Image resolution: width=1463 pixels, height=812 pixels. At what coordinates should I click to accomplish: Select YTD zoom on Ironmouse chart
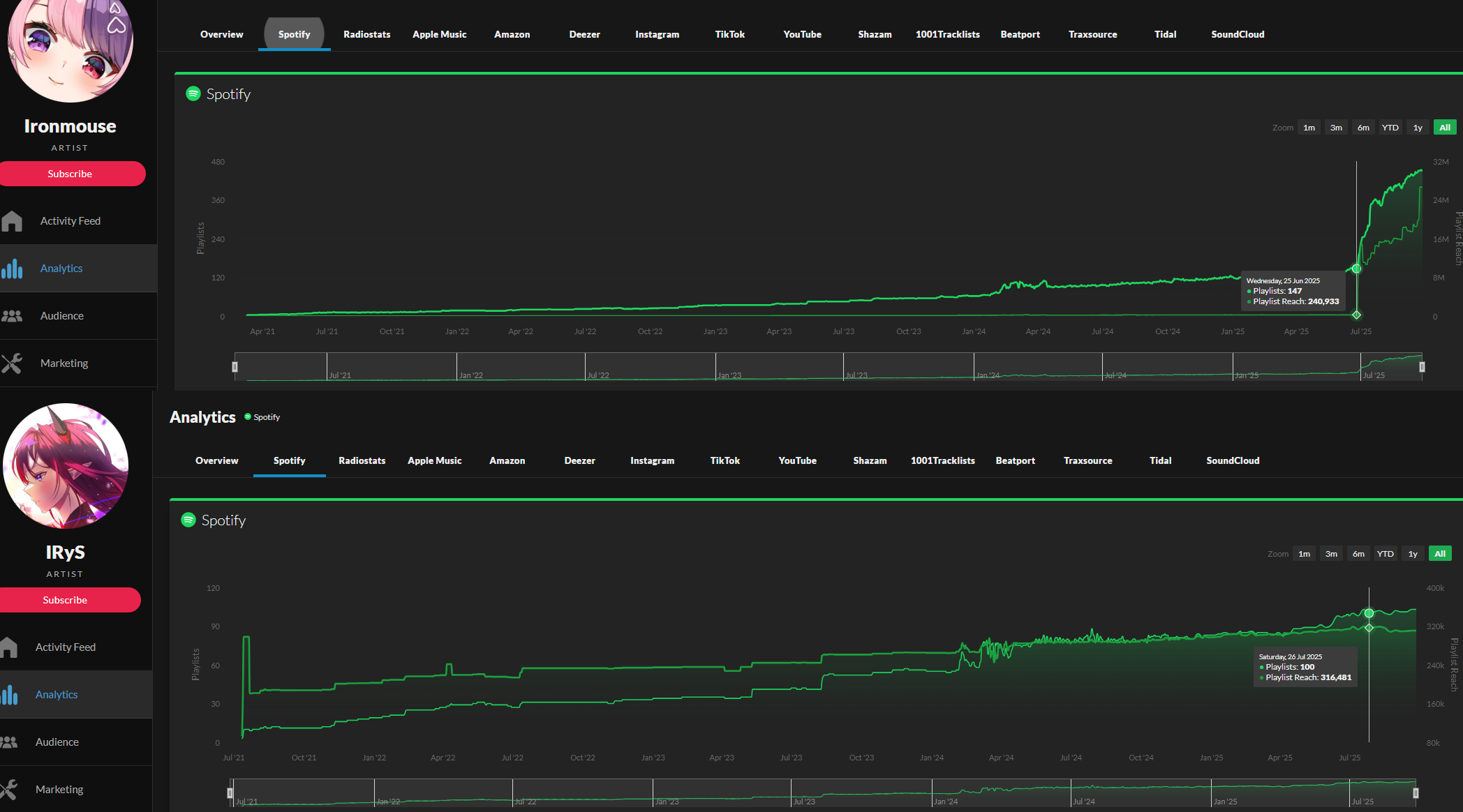[x=1390, y=128]
